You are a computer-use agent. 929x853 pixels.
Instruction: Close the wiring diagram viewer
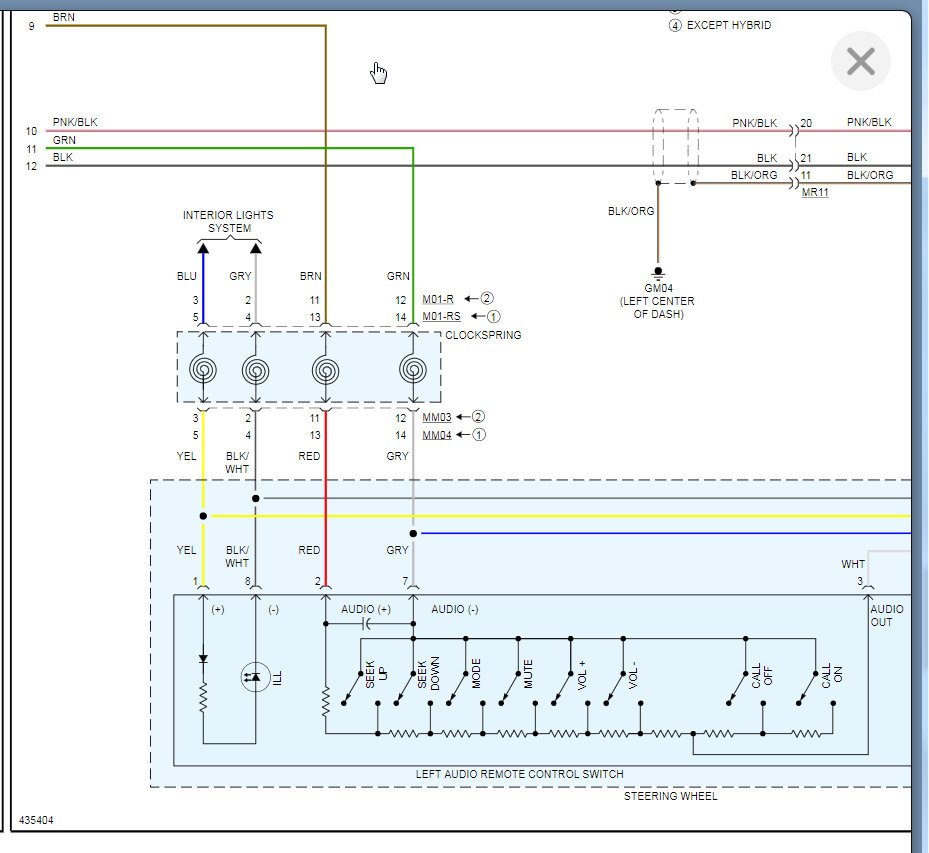click(860, 61)
